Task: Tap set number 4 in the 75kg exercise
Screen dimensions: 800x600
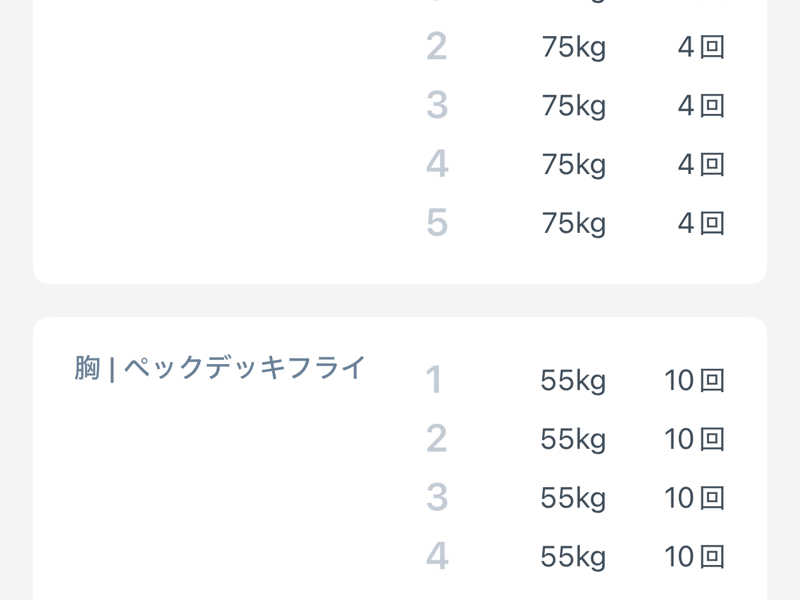Action: pos(436,165)
